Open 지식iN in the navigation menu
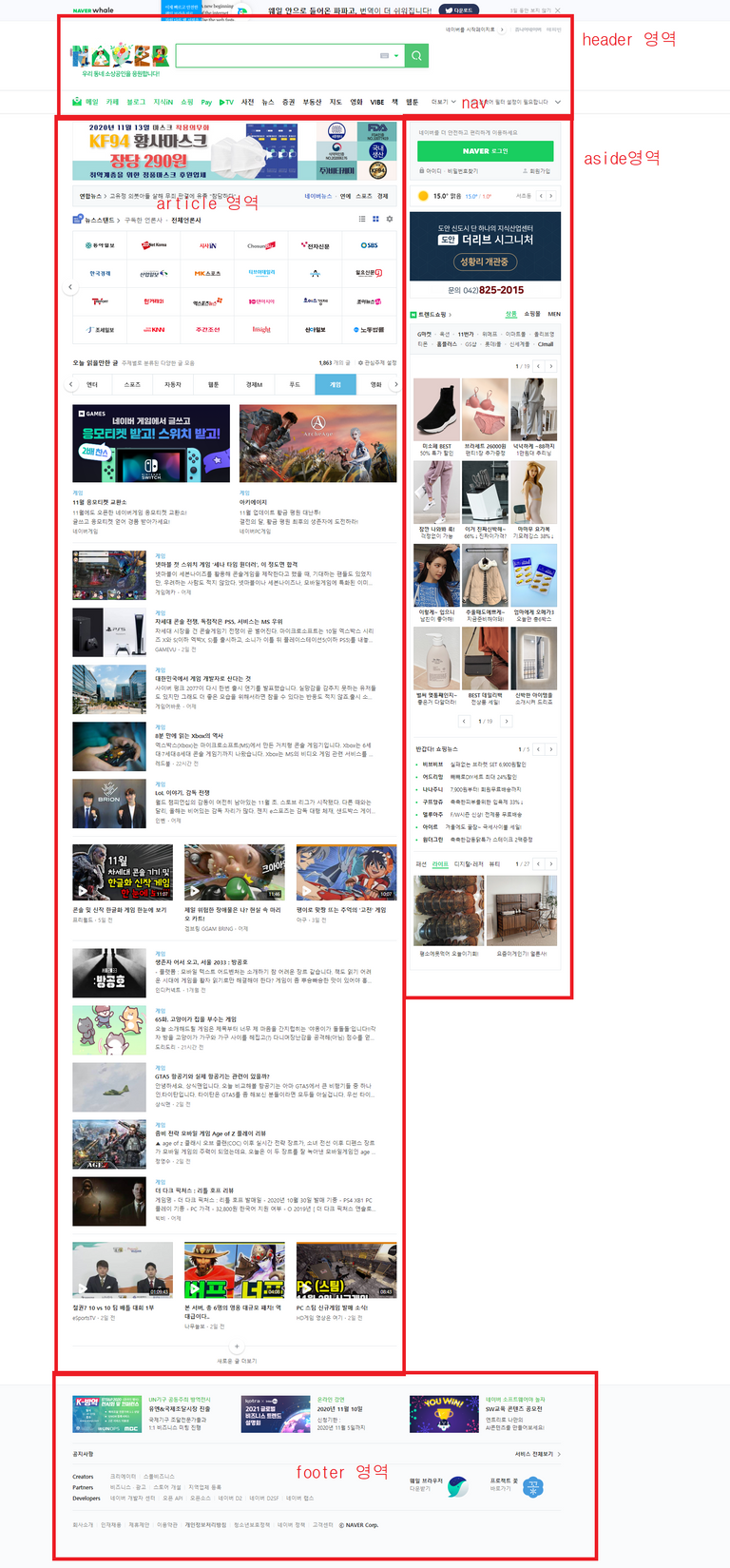 click(x=163, y=102)
